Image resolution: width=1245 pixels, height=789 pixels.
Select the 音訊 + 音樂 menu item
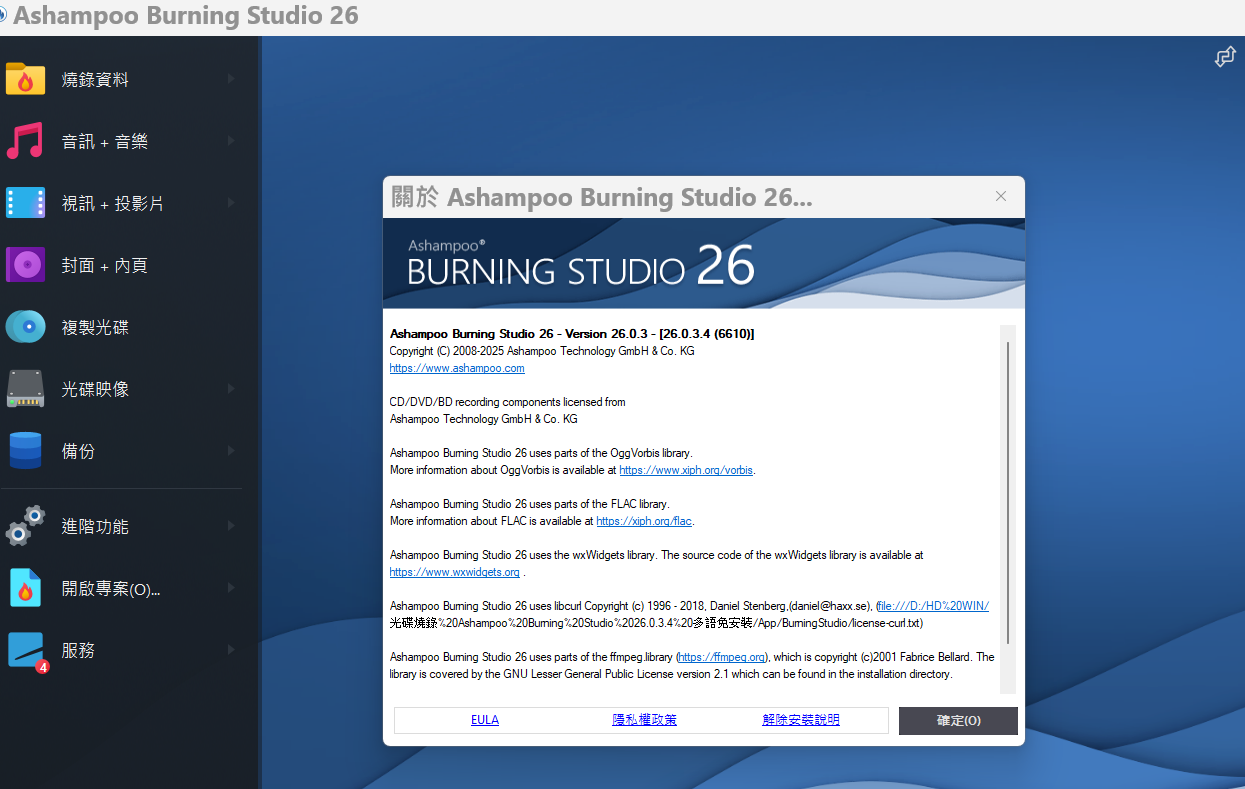tap(122, 141)
